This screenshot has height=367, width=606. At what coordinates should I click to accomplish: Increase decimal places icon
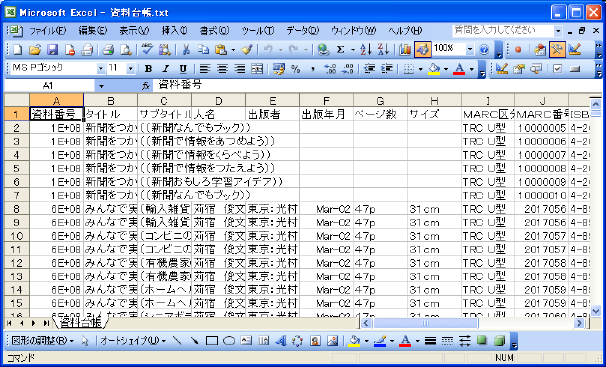coord(330,69)
